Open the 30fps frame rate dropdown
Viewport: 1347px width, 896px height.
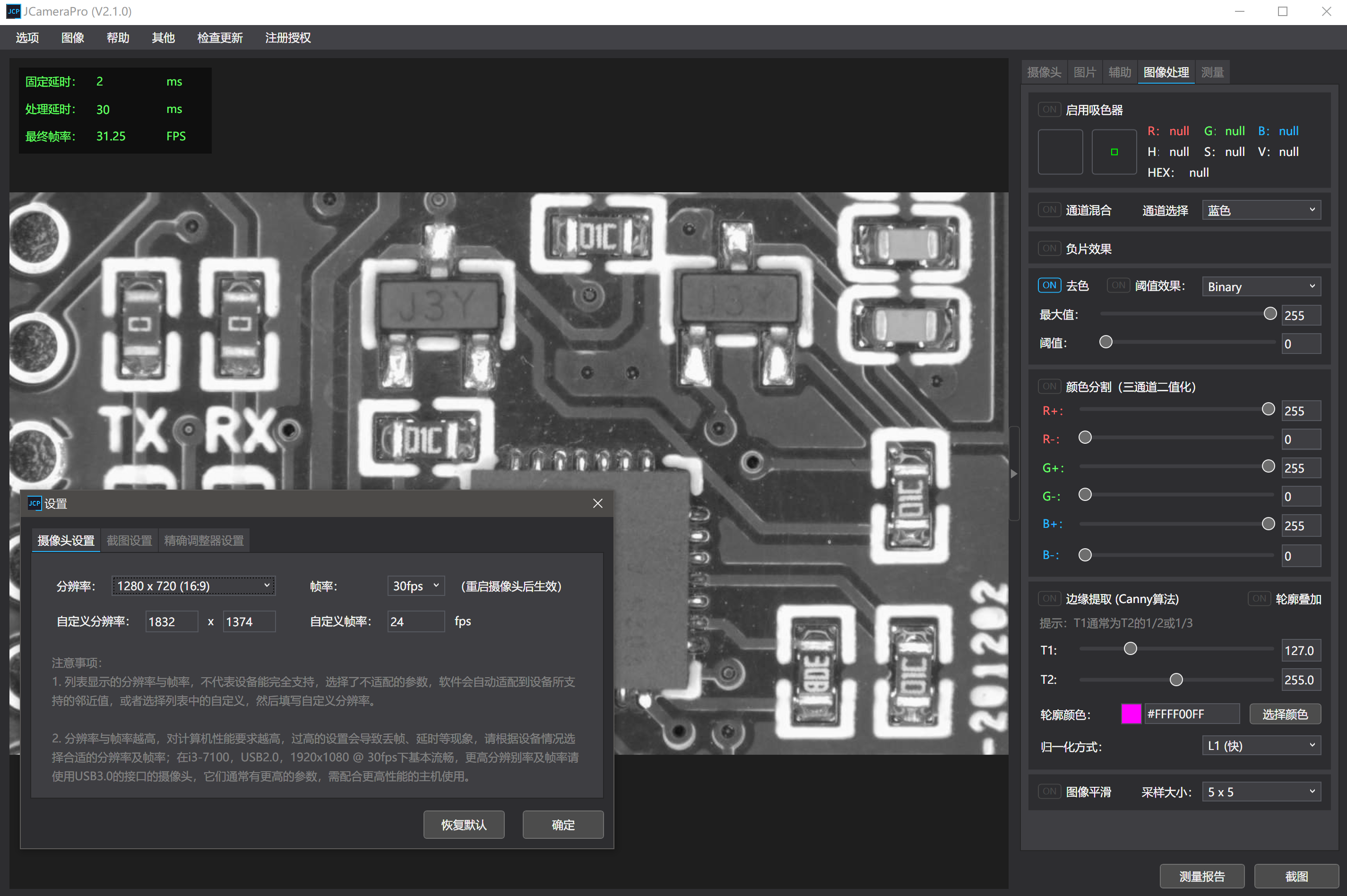pos(415,586)
